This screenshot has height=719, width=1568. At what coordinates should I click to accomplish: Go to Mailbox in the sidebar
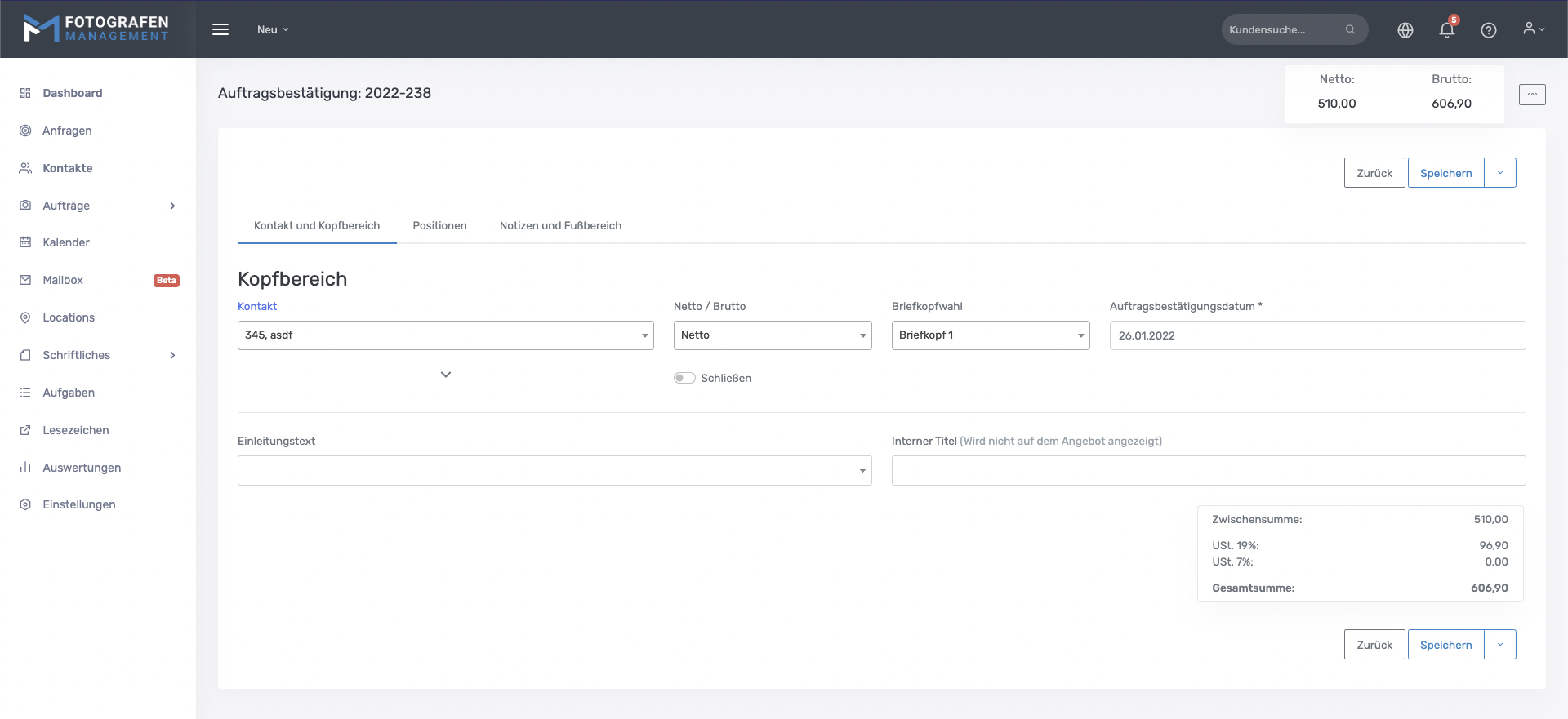tap(63, 280)
